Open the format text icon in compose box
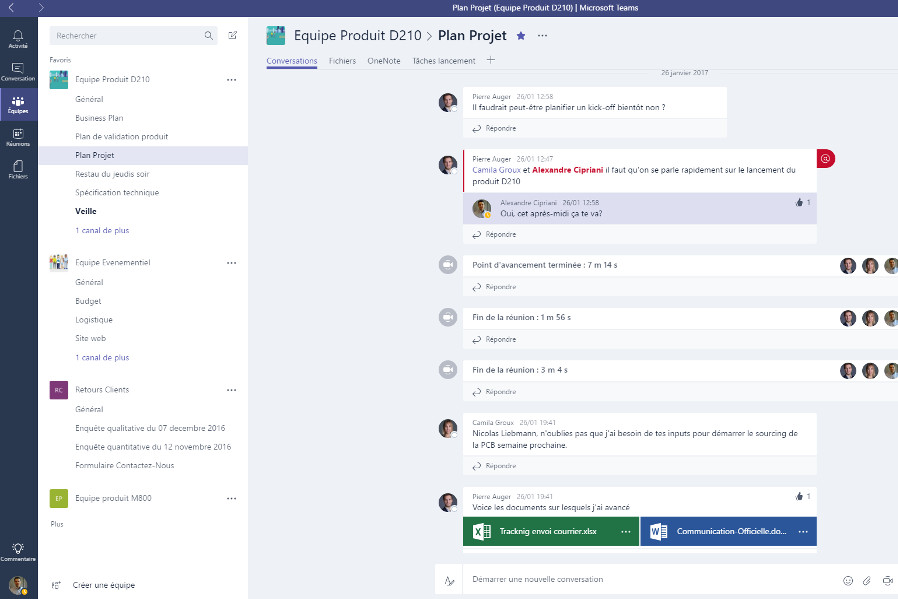Screen dimensions: 898x599 pos(449,581)
